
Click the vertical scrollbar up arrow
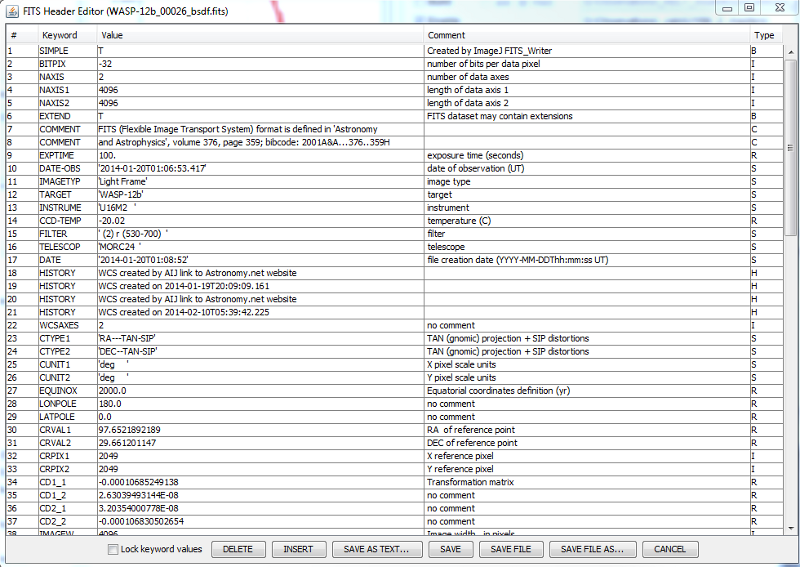(791, 51)
